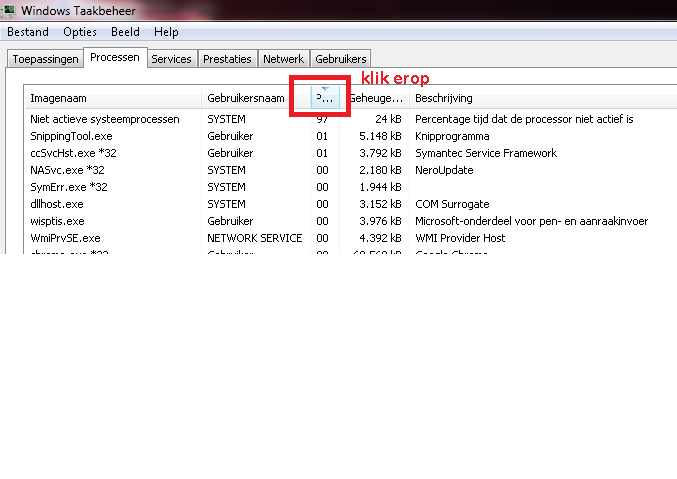Select the NASvc.exe *32 process
The image size is (677, 479).
pos(351,170)
